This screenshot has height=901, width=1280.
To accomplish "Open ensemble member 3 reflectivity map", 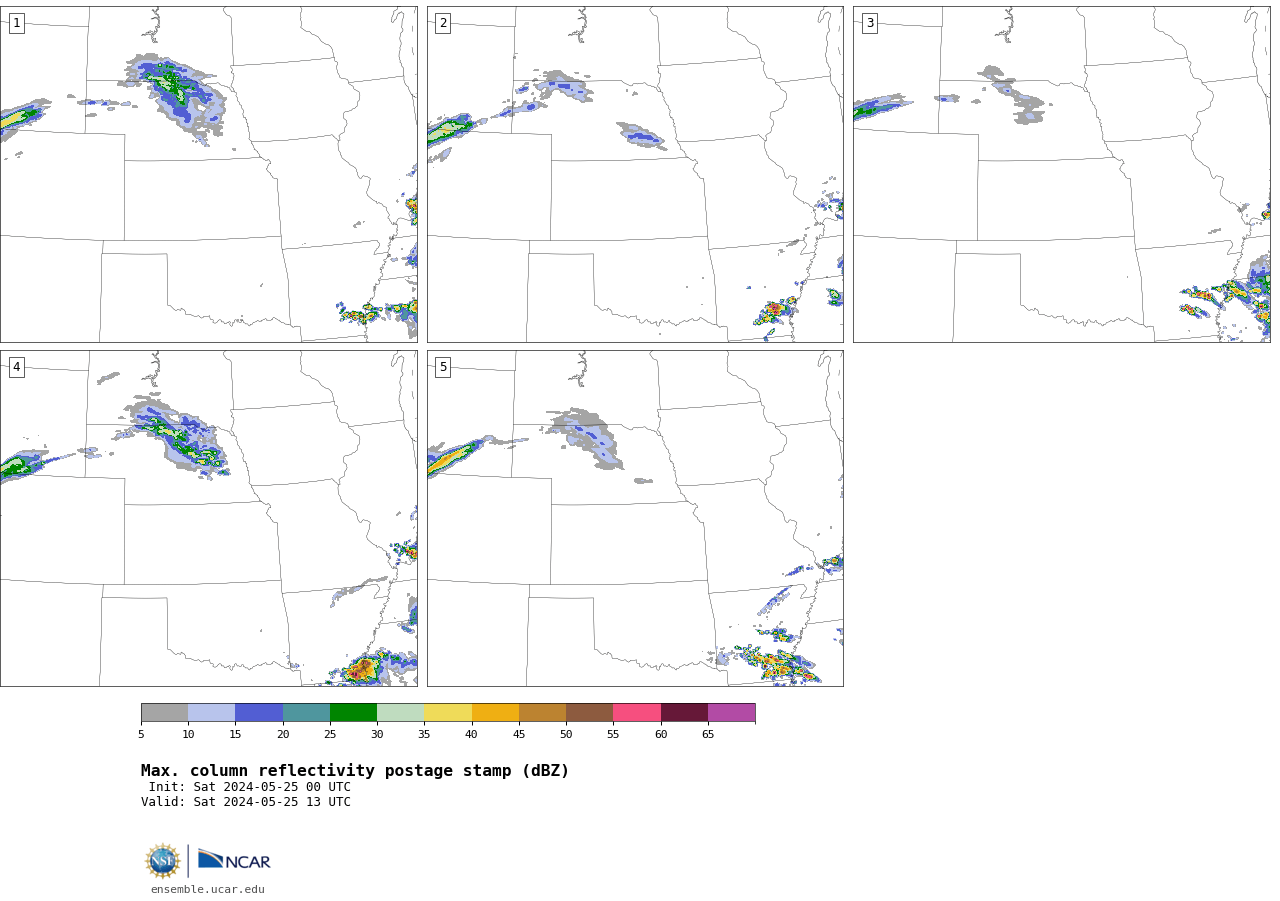I will coord(1061,174).
